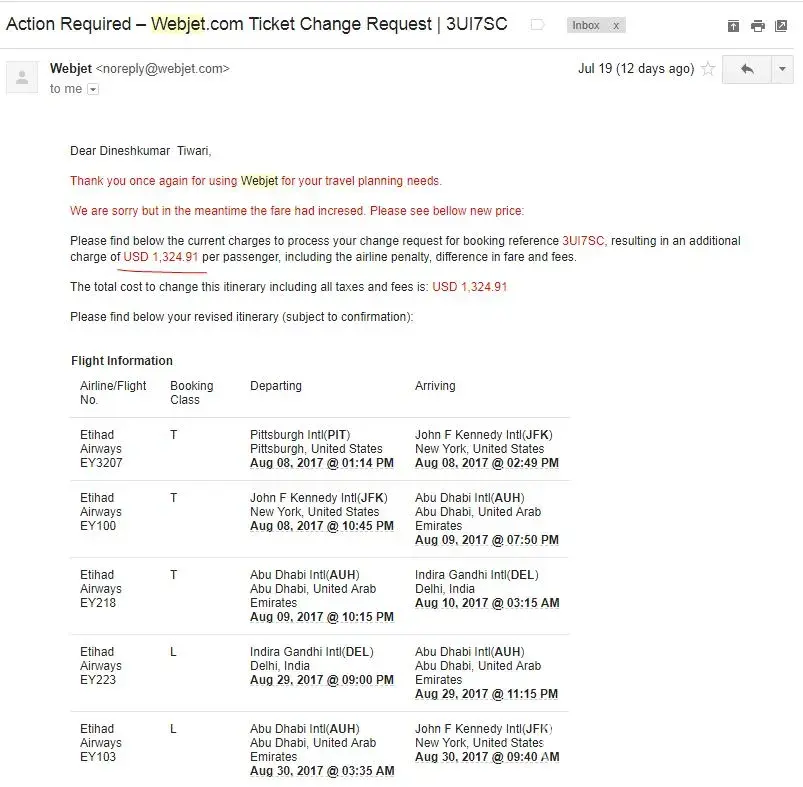Click date 'Aug 10, 2017 @ 03:15 AM'

click(x=487, y=603)
